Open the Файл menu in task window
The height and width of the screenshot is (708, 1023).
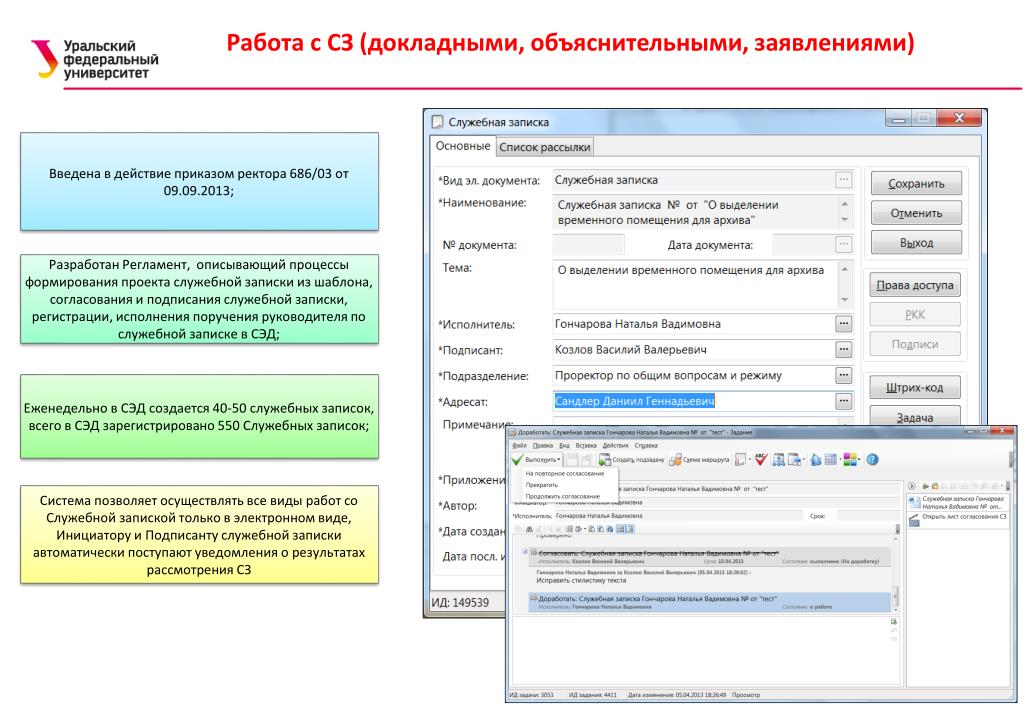[x=520, y=445]
